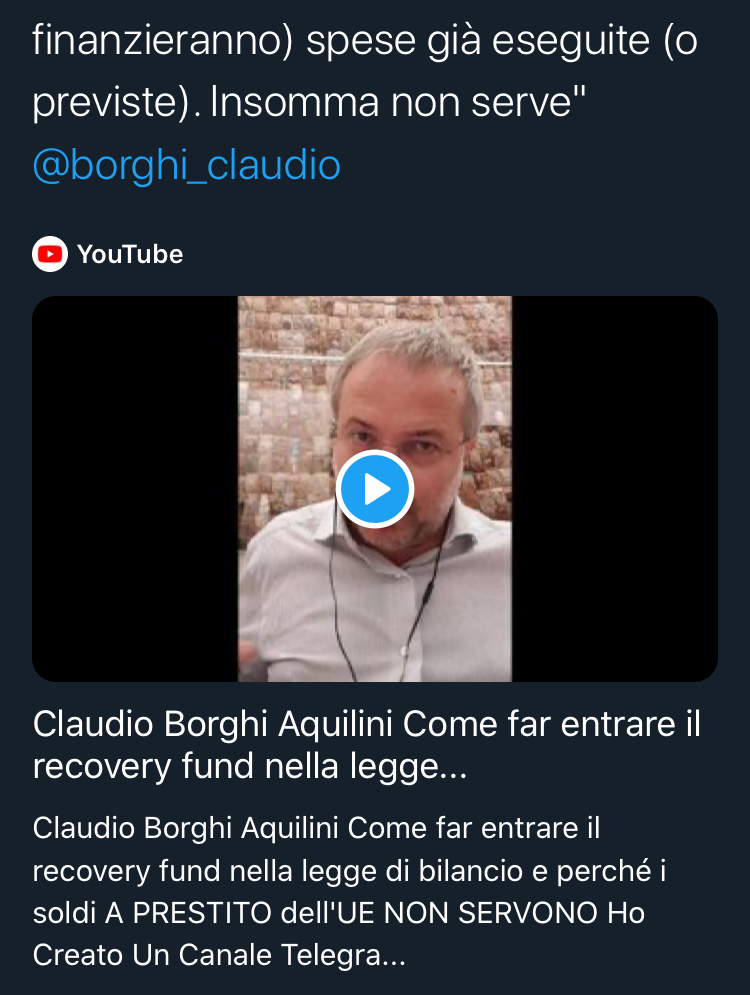Click the right black letterbox of the video
Screen dimensions: 750x995
[x=615, y=489]
